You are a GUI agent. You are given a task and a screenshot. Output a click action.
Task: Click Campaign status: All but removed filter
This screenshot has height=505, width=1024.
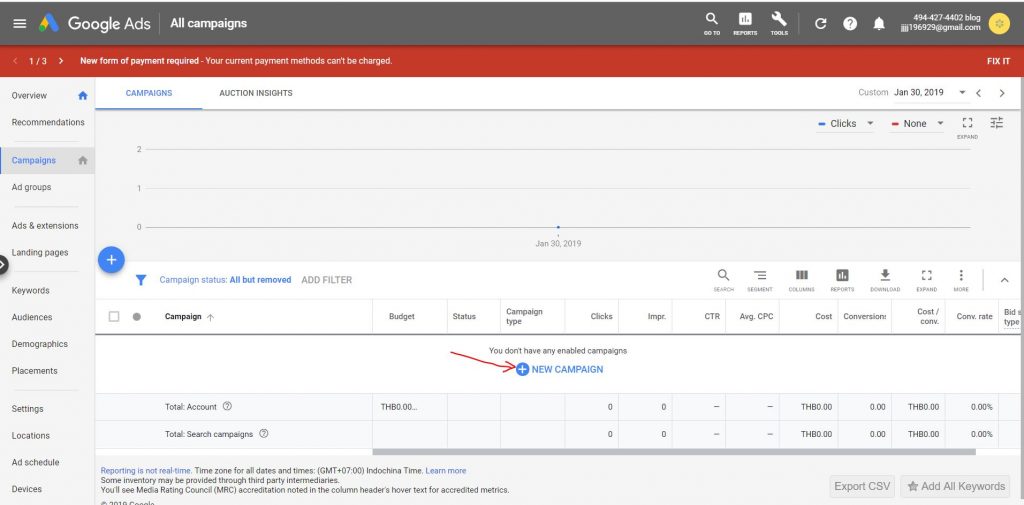click(225, 280)
